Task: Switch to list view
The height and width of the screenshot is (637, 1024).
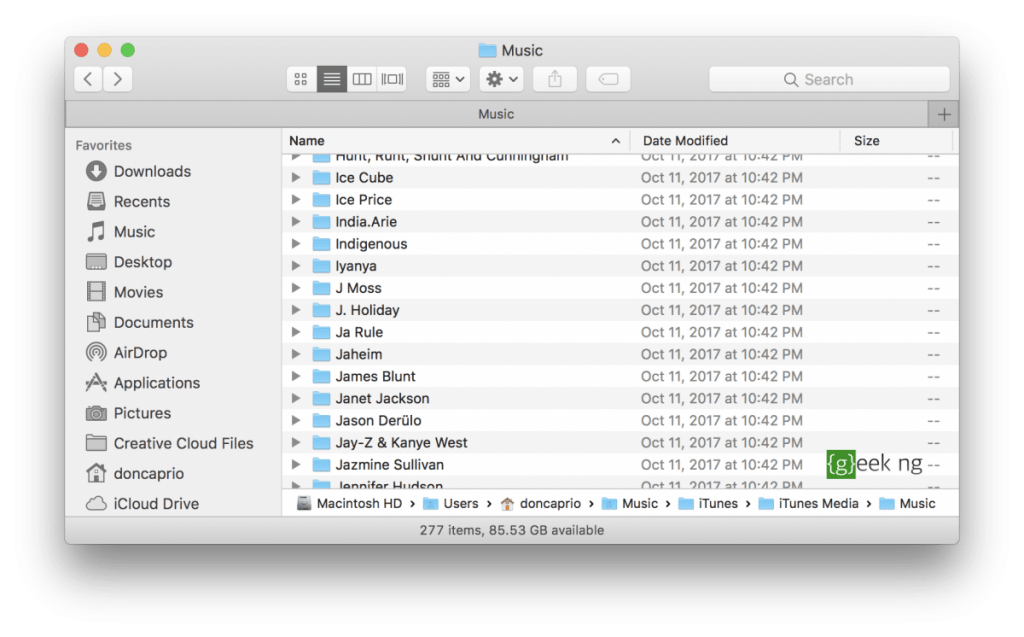Action: coord(332,79)
